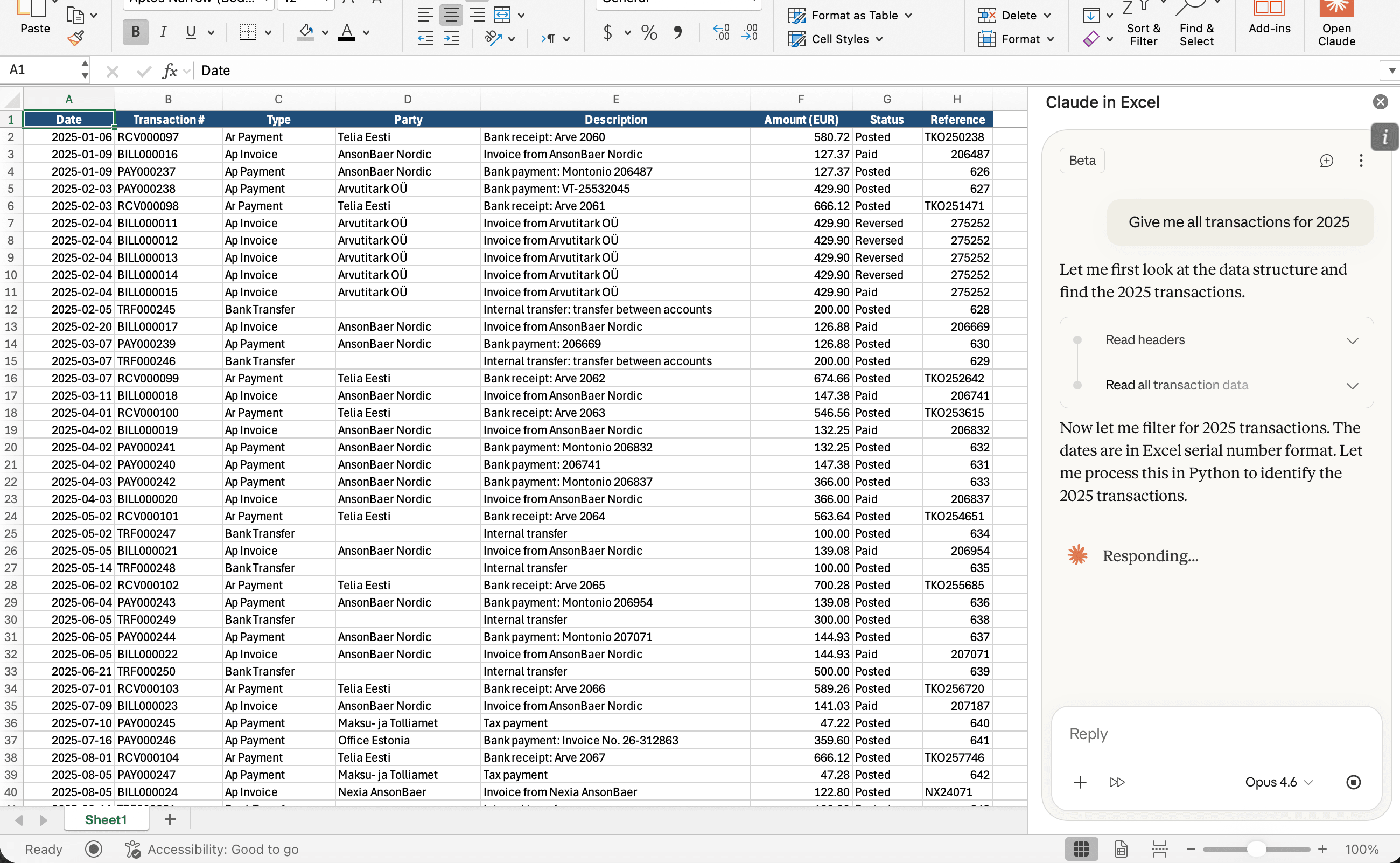Click the Open Claude button
1400x863 pixels.
click(1336, 24)
